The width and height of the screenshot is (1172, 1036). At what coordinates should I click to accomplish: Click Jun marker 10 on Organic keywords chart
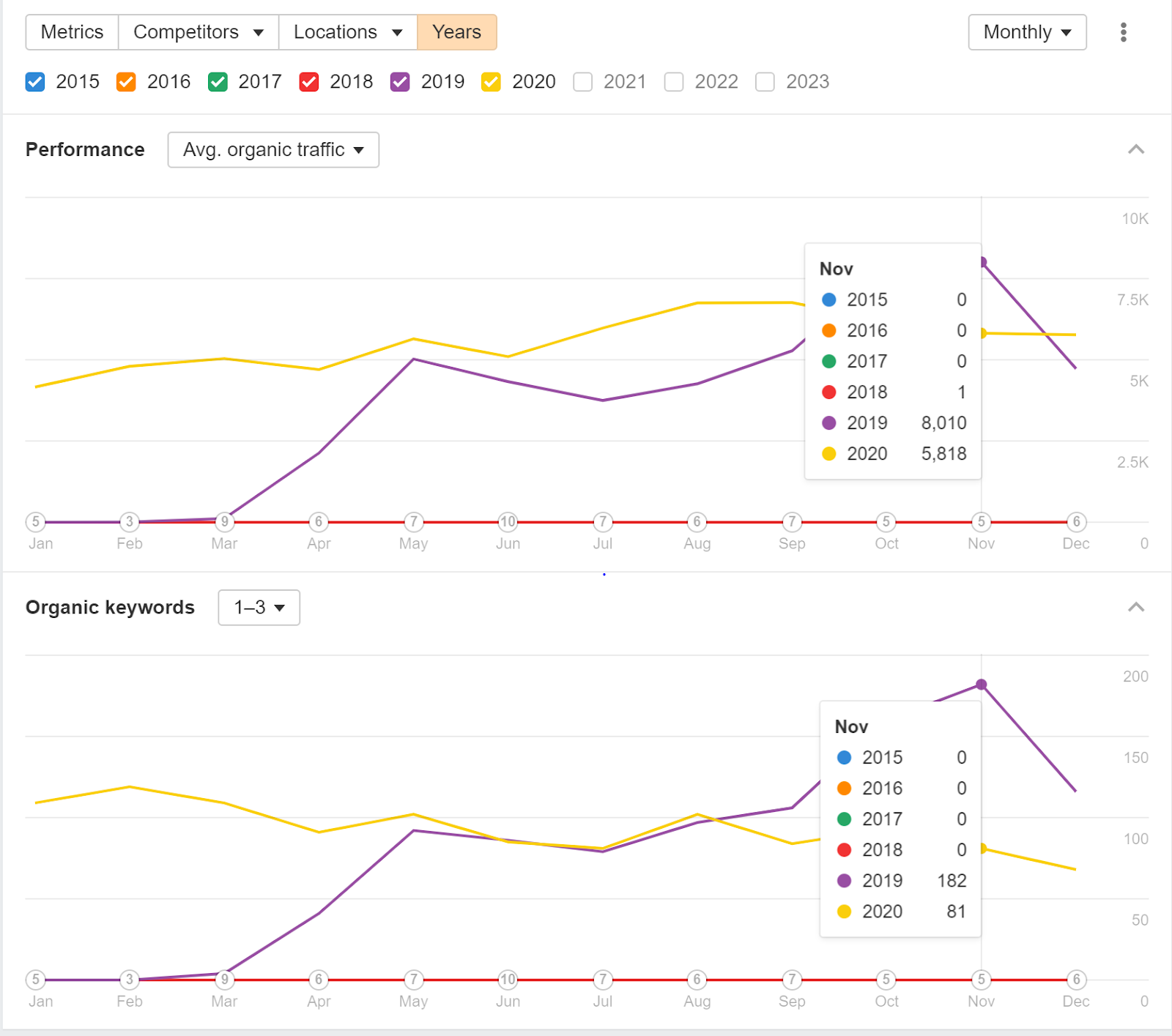pyautogui.click(x=508, y=980)
